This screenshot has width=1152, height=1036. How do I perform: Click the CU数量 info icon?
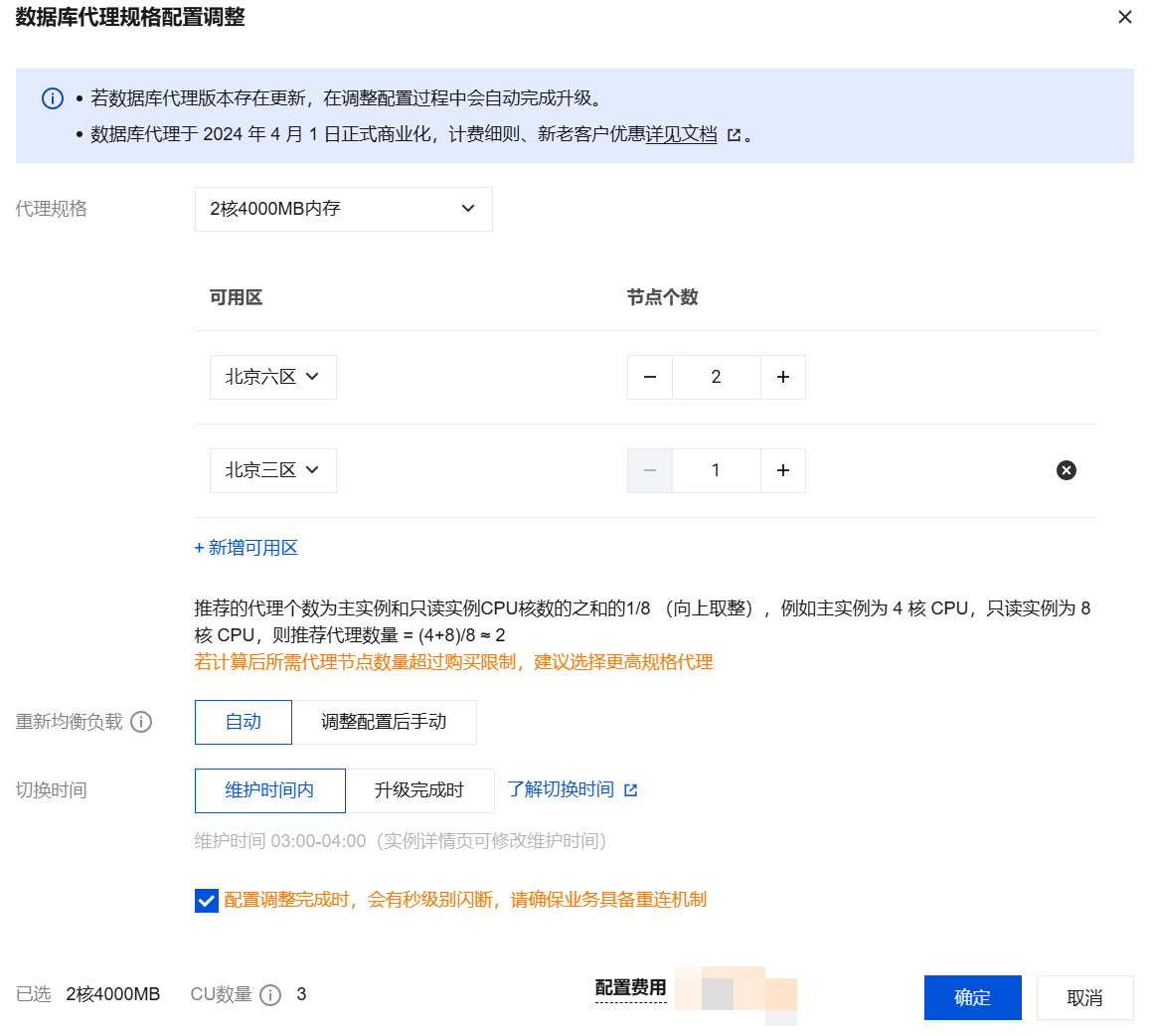coord(270,995)
